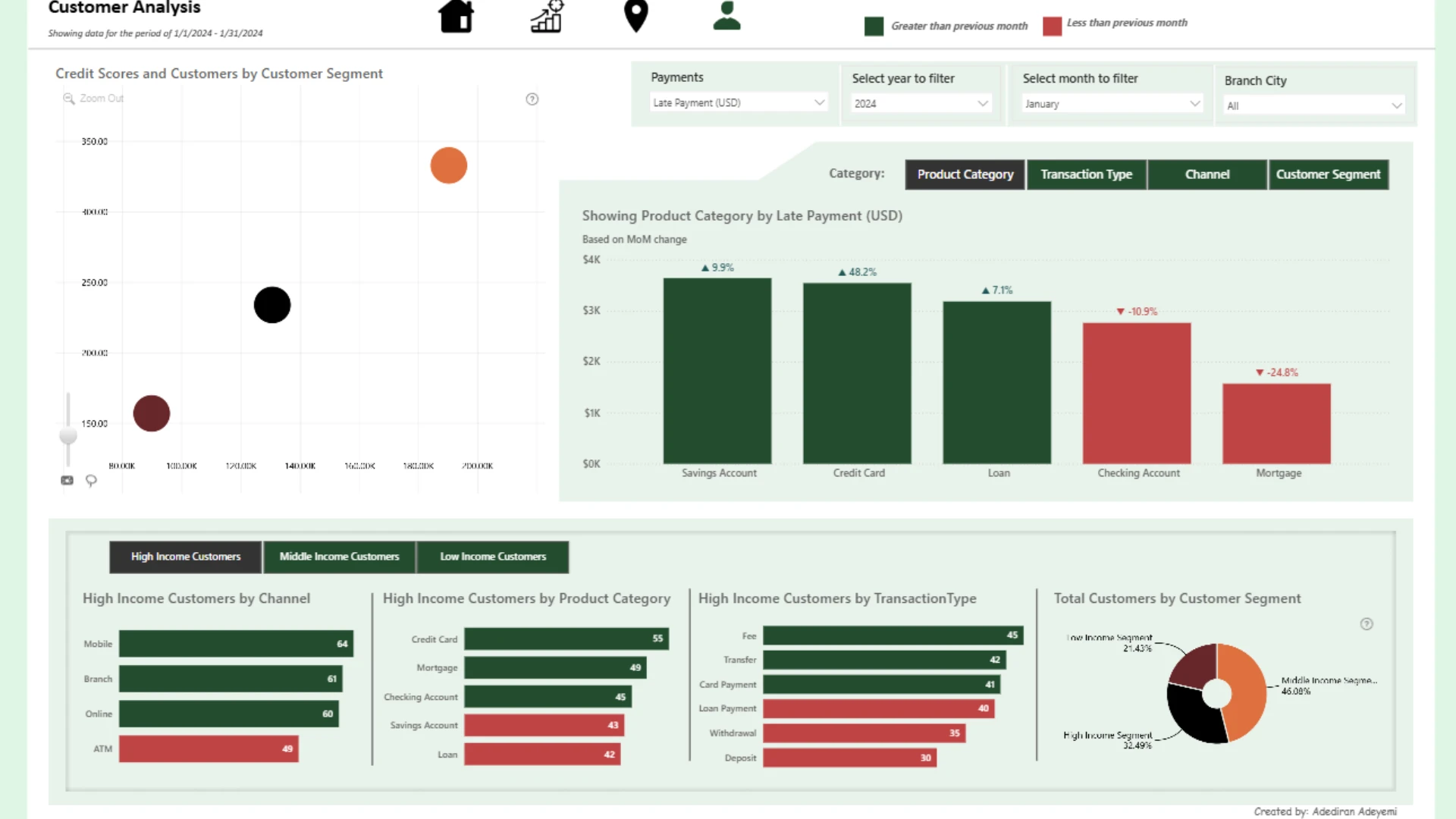Click the ATM channel bar

point(209,748)
